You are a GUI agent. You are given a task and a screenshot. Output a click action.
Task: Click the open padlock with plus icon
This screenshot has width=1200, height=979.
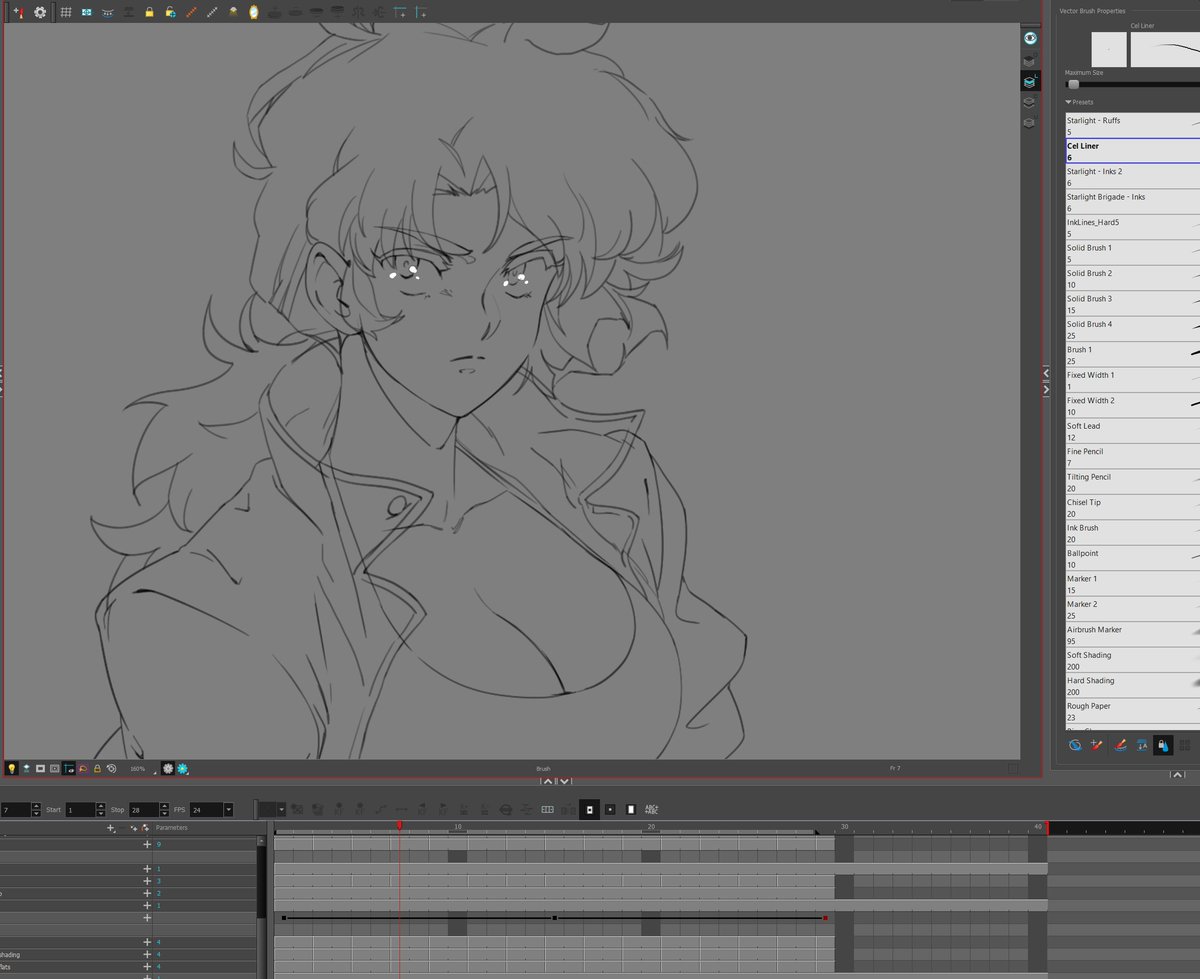pos(170,12)
